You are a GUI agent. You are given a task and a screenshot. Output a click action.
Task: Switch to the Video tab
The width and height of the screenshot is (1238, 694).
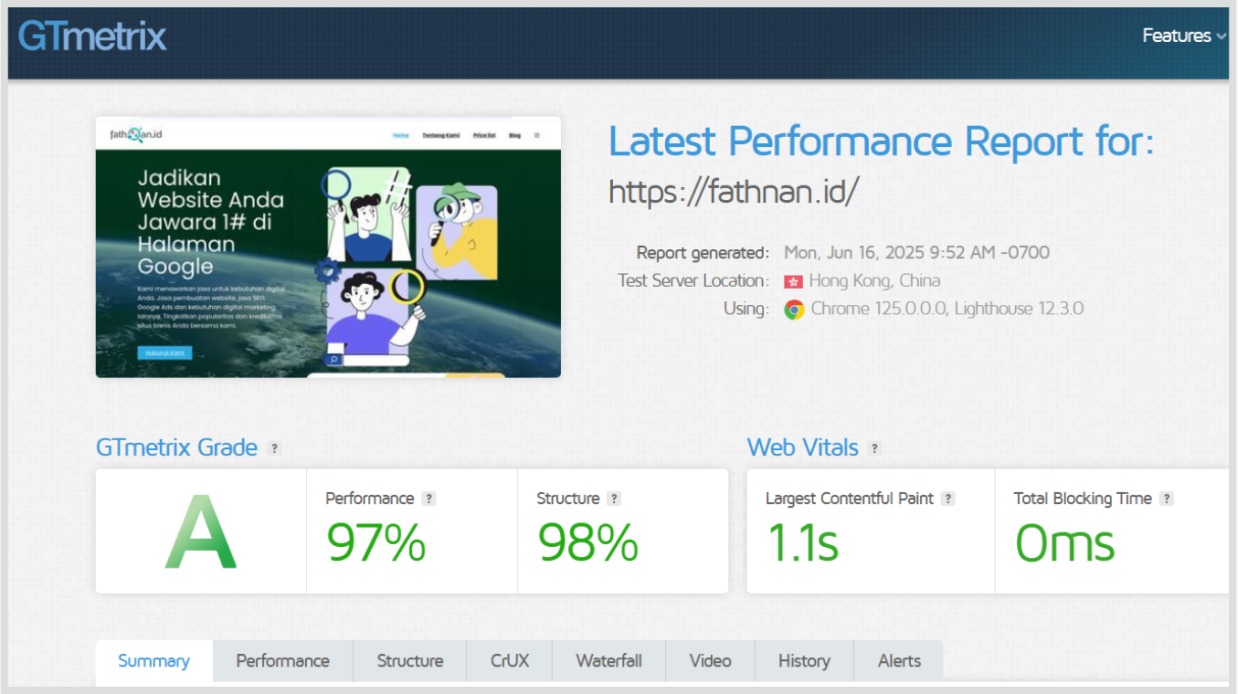(710, 661)
